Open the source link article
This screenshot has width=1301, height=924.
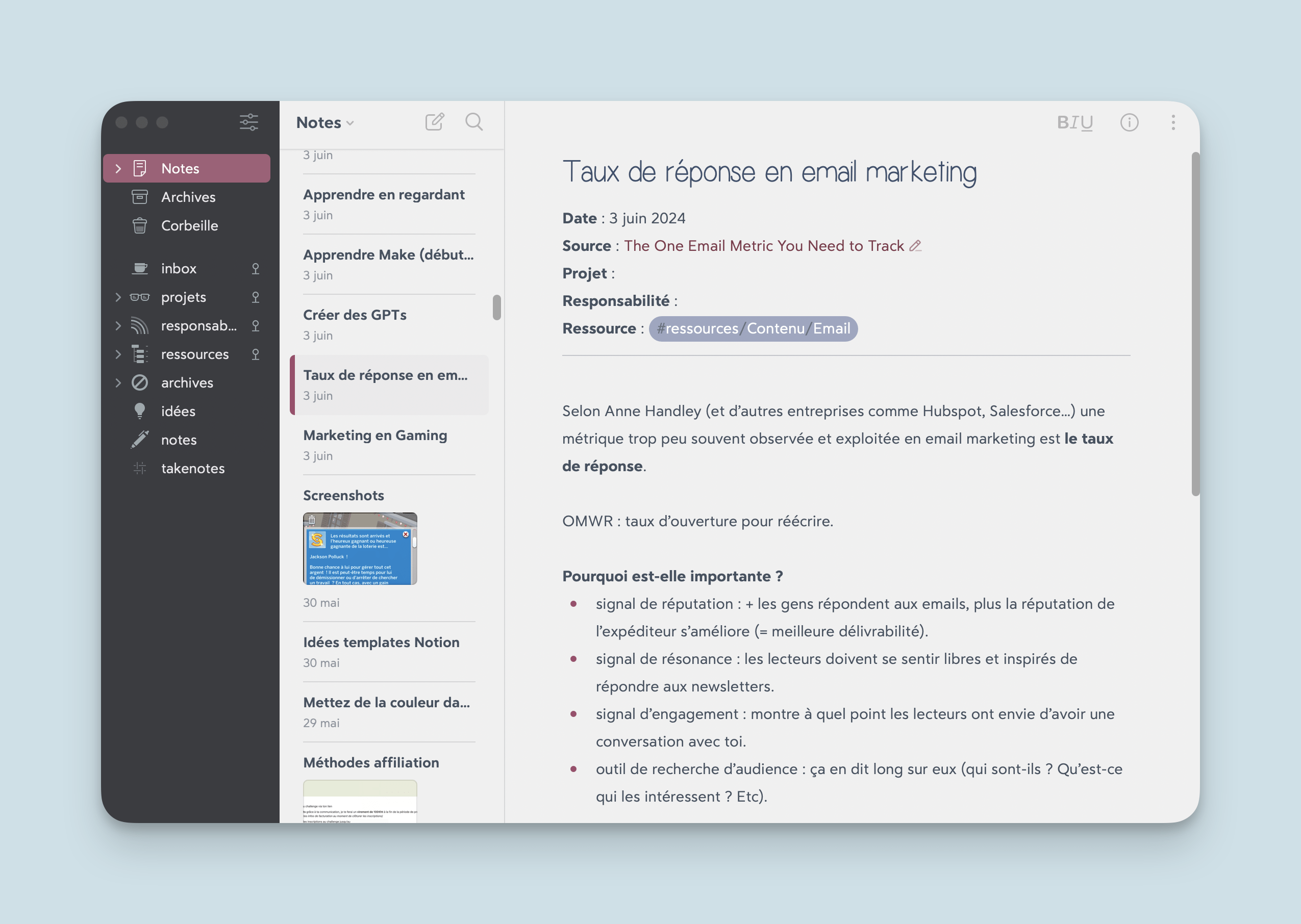tap(764, 244)
